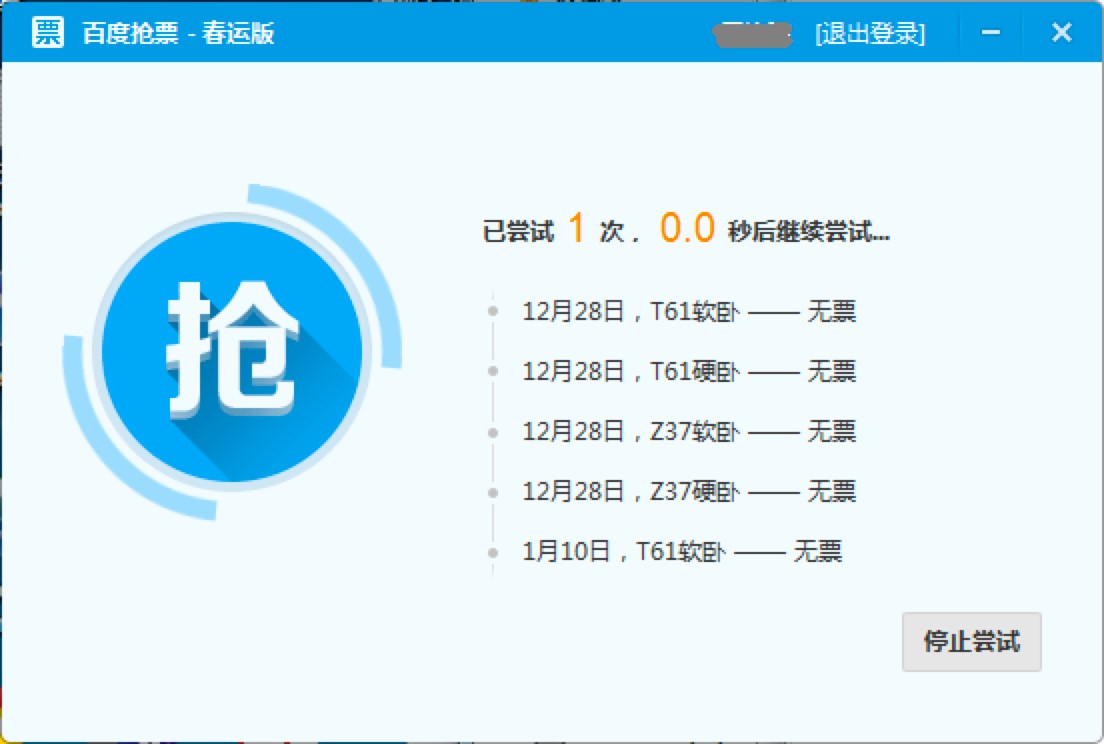Minimize the 百度抢票 window

pyautogui.click(x=991, y=32)
